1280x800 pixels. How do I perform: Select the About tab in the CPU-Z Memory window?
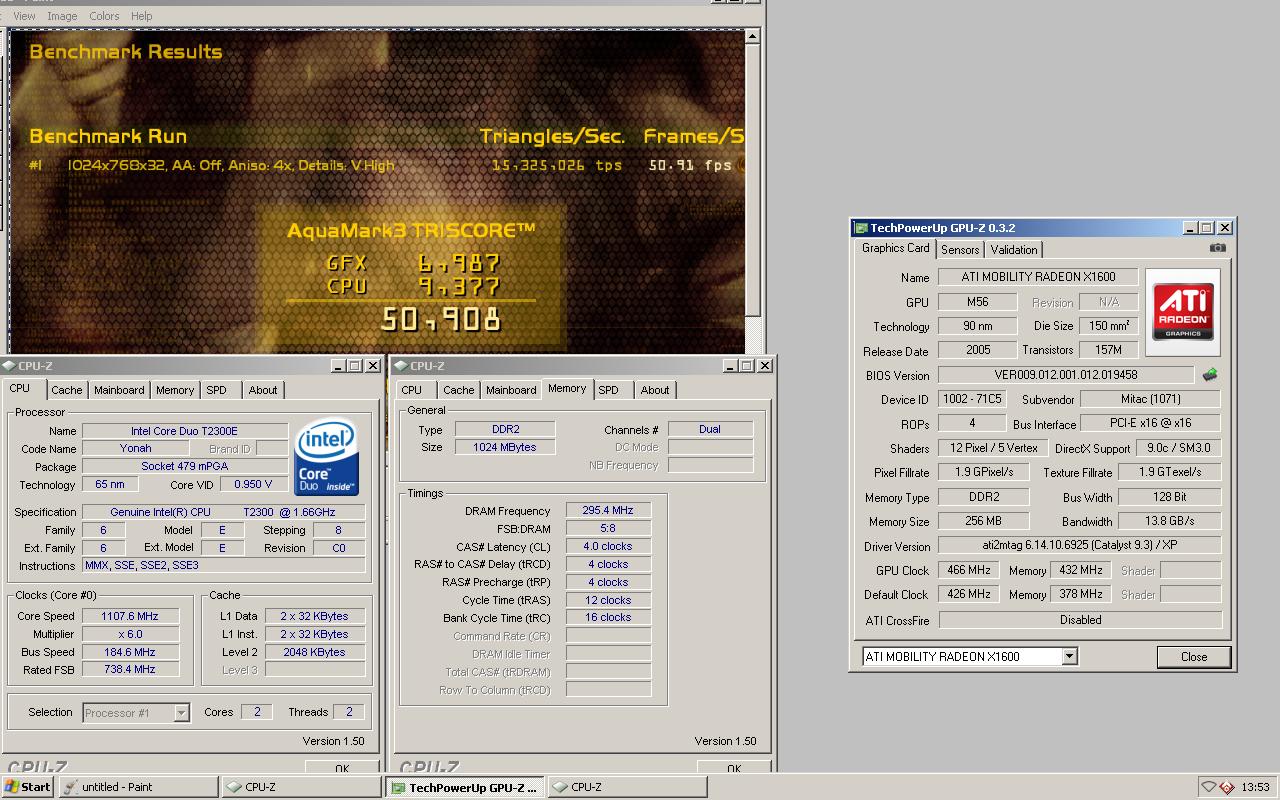pyautogui.click(x=655, y=390)
